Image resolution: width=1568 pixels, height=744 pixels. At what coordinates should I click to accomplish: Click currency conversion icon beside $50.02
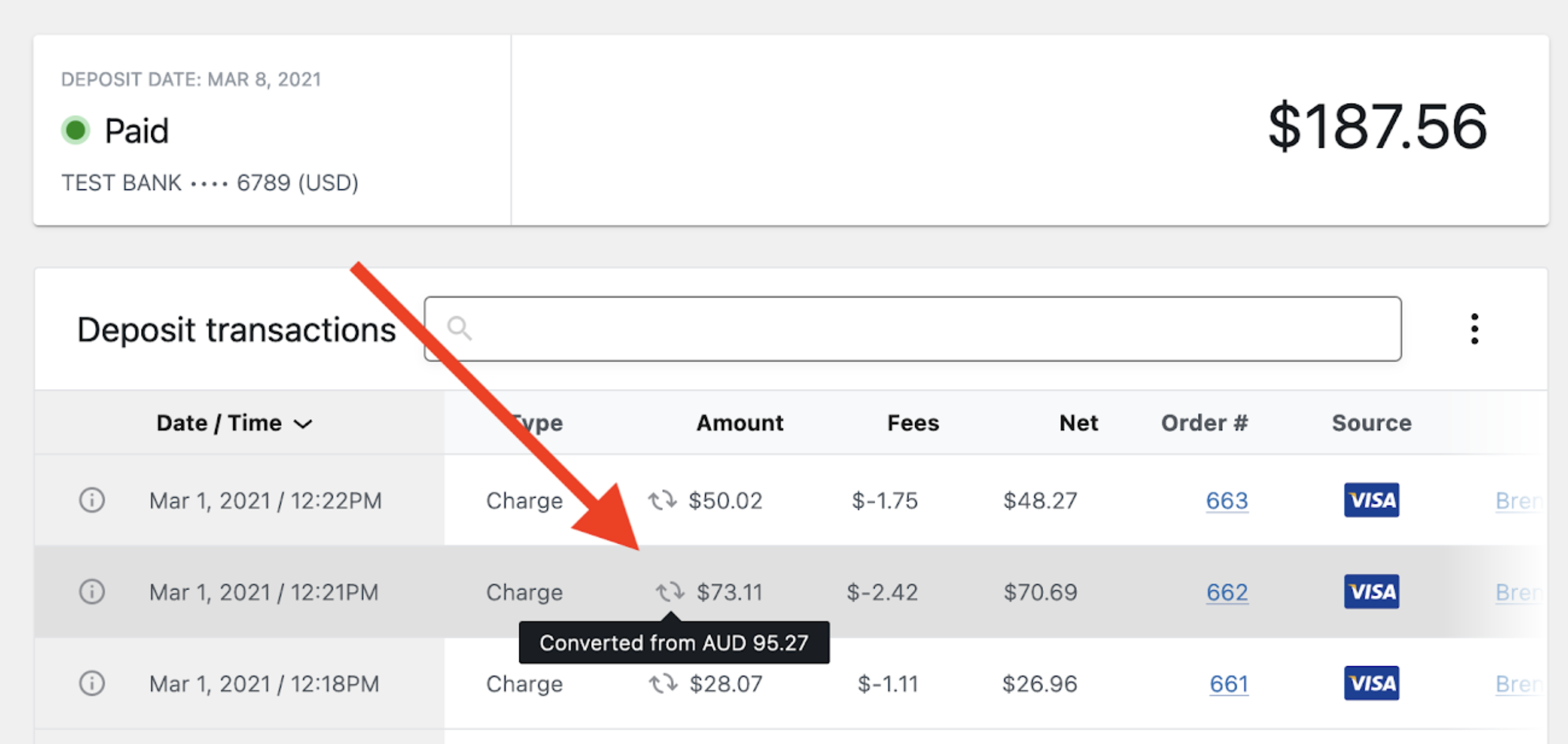662,500
